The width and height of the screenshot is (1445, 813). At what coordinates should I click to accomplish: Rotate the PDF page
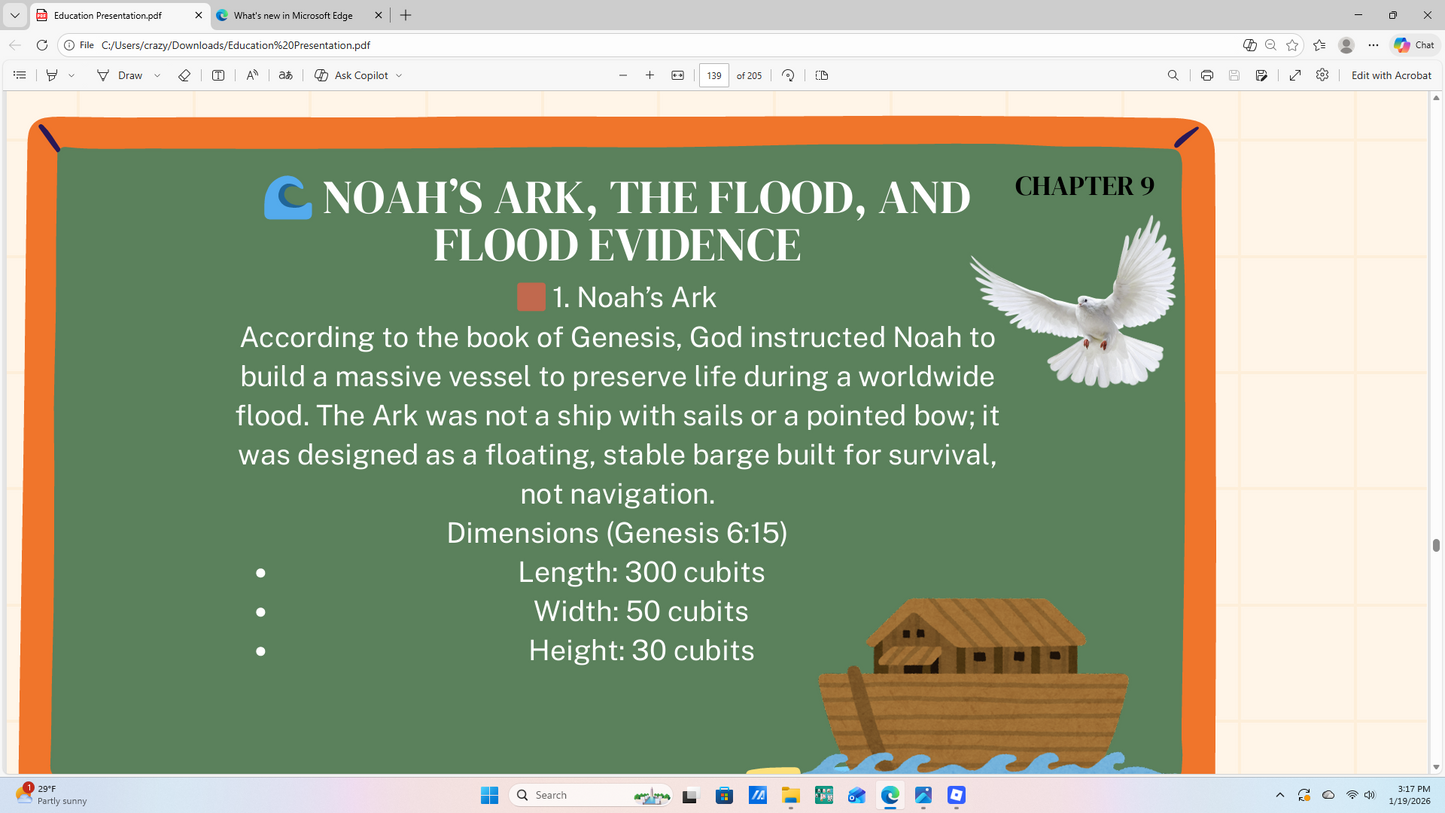(788, 75)
